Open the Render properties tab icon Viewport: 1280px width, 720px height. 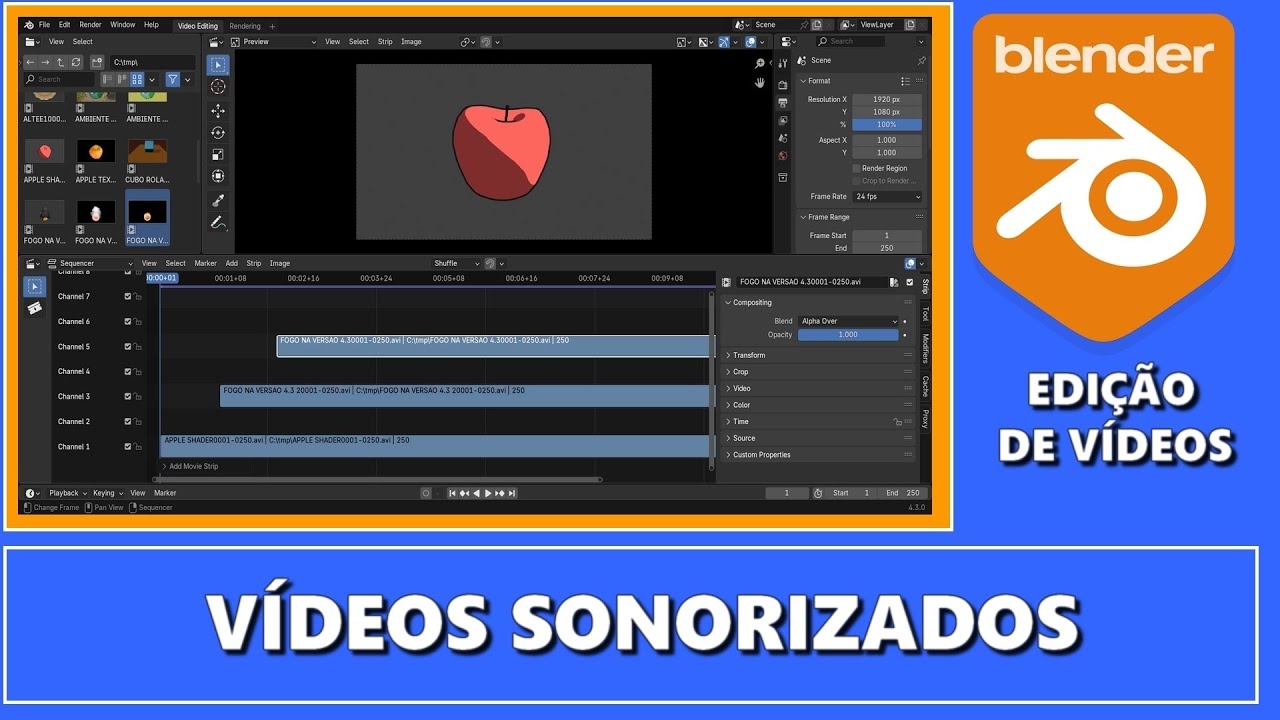783,85
